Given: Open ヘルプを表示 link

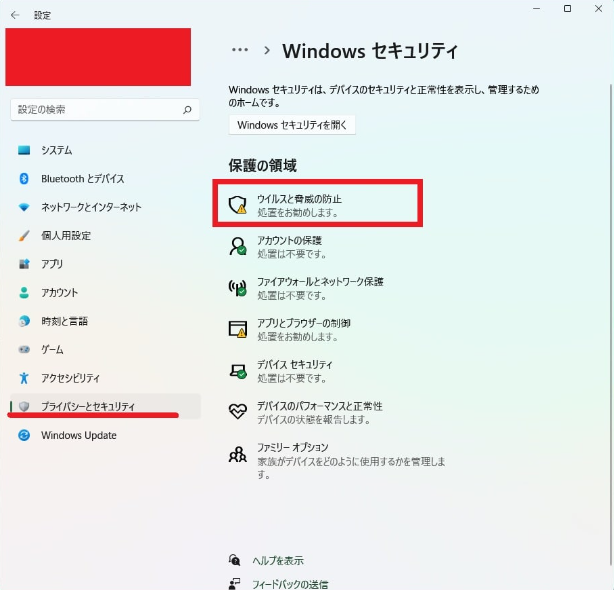Looking at the screenshot, I should click(278, 561).
